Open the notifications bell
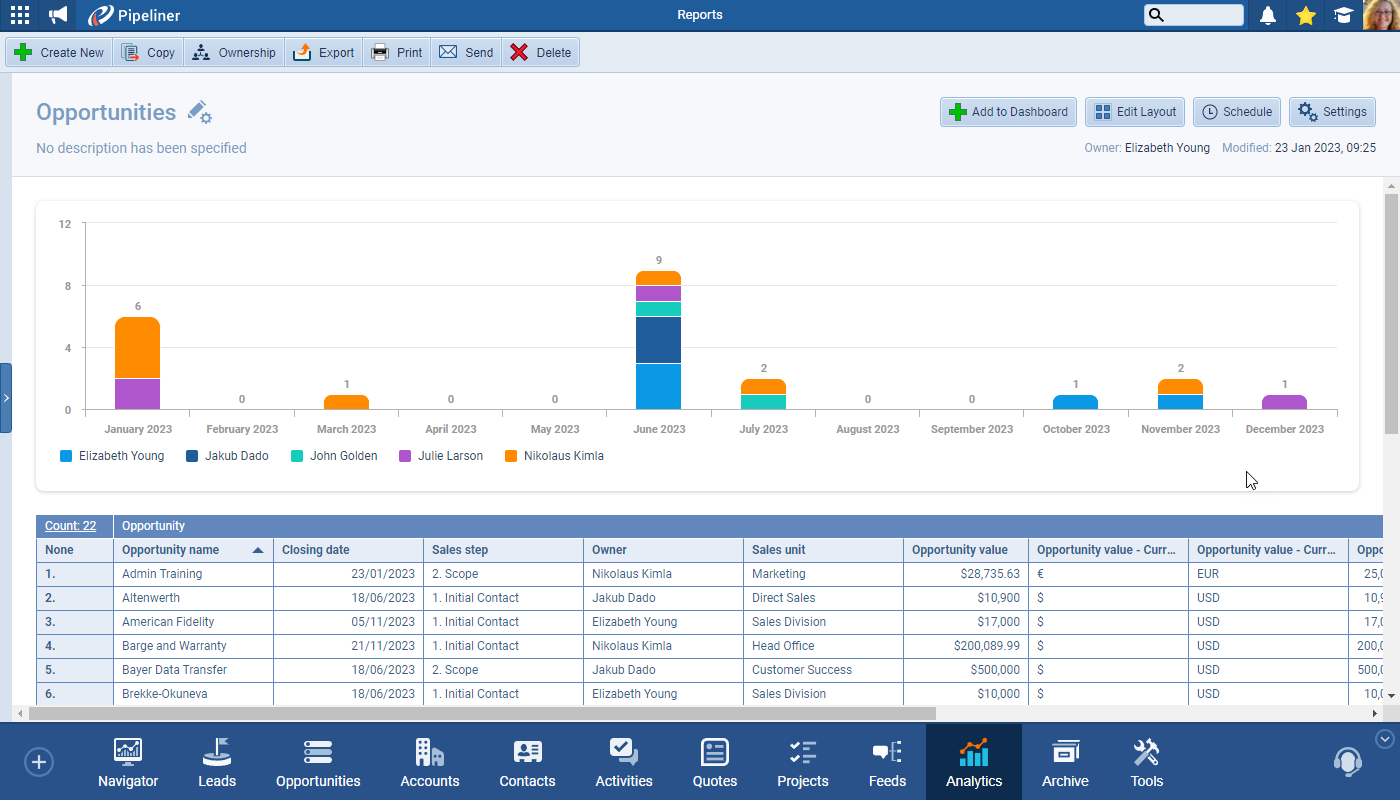This screenshot has width=1400, height=800. coord(1268,15)
